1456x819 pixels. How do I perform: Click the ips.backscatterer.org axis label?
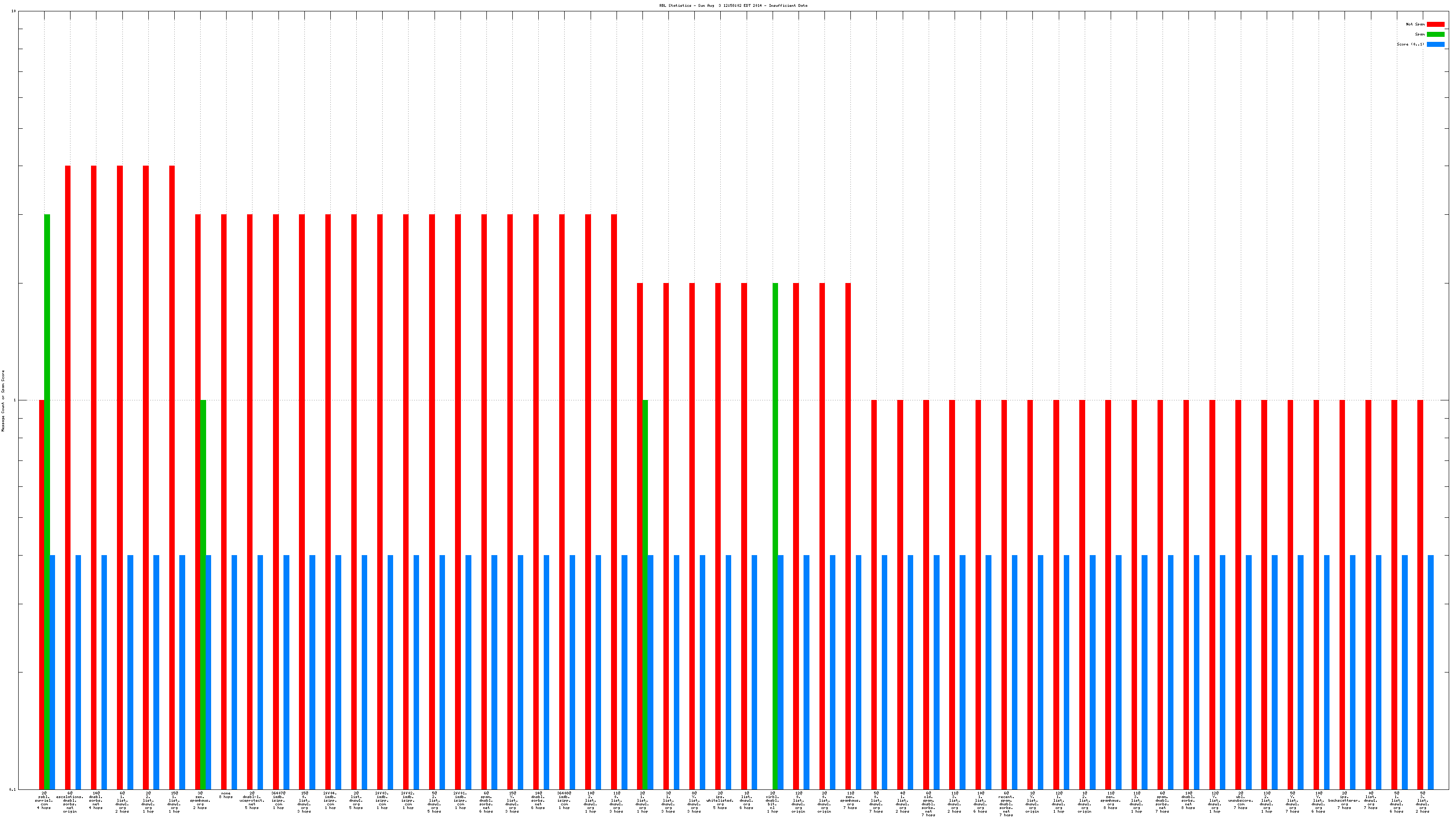click(x=1344, y=800)
